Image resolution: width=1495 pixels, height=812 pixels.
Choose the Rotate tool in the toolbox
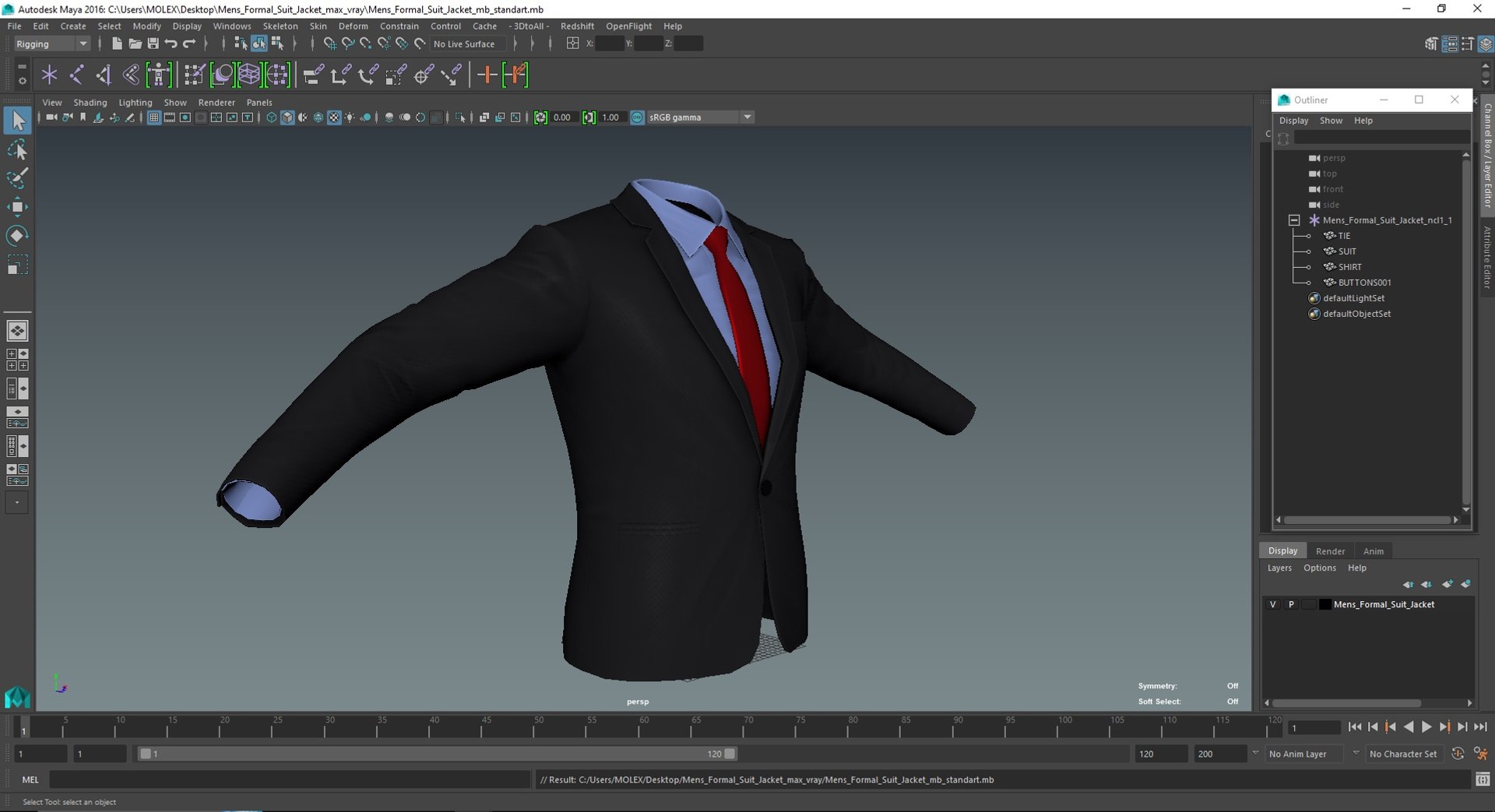(17, 235)
